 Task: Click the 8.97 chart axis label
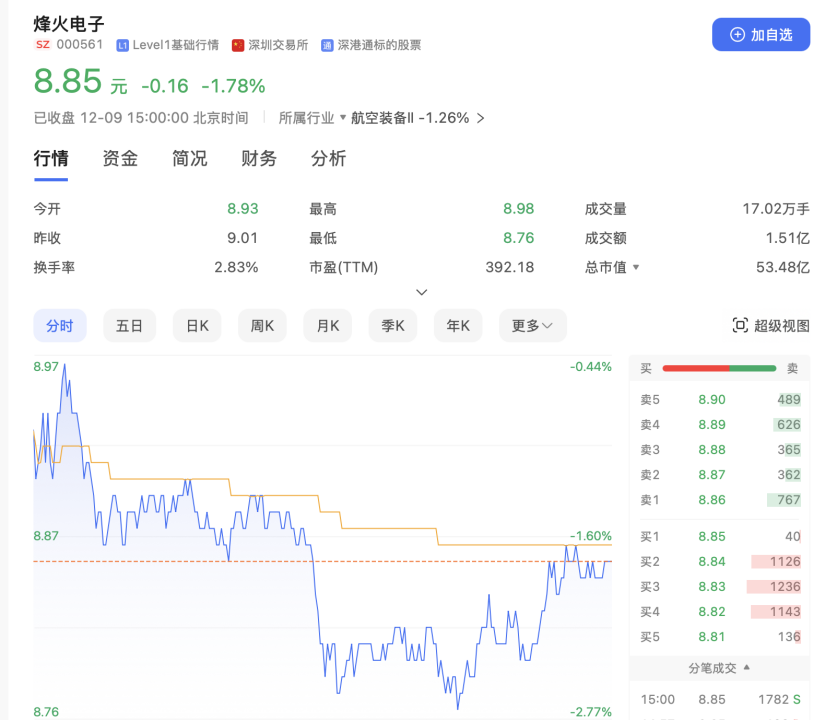(46, 366)
